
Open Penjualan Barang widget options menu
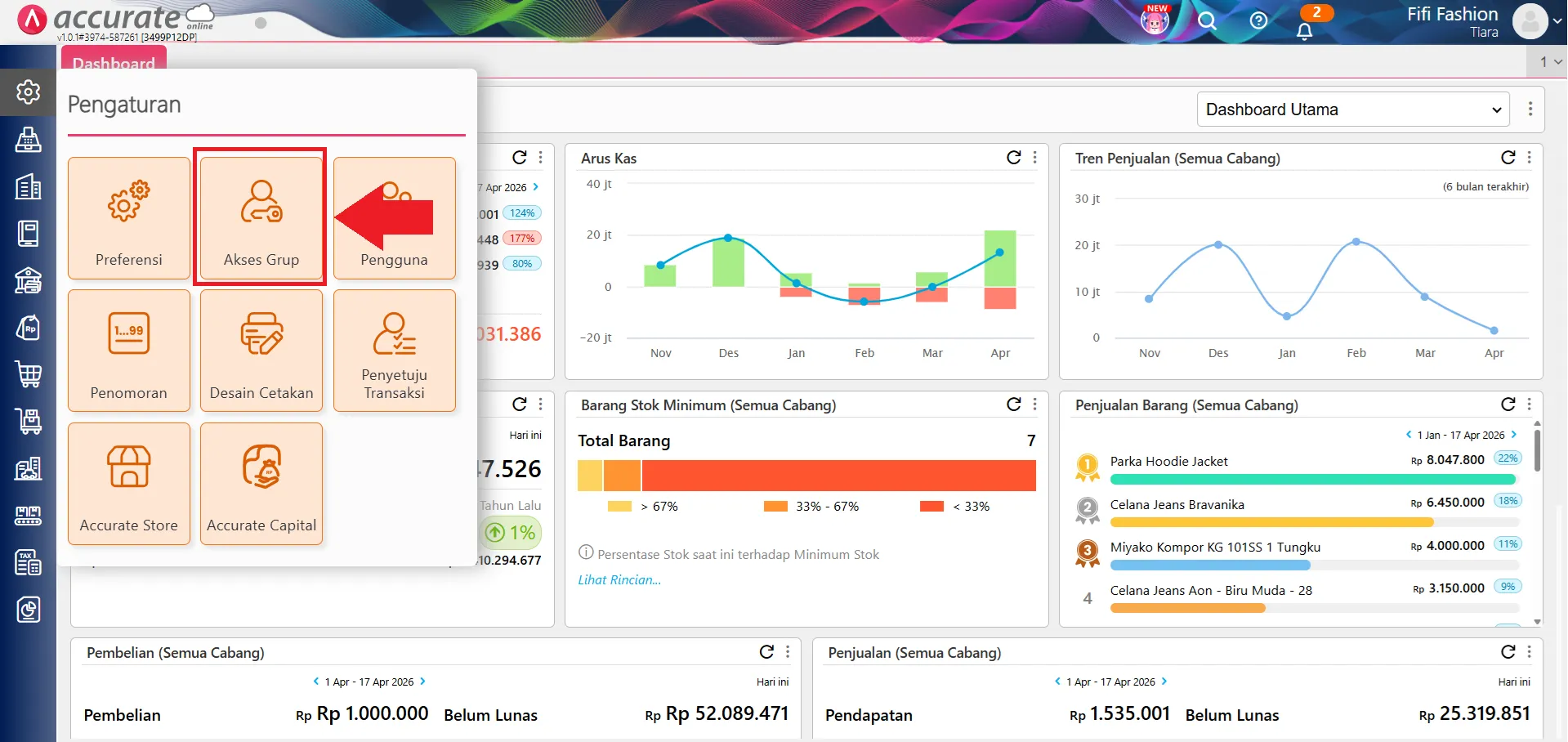tap(1529, 404)
